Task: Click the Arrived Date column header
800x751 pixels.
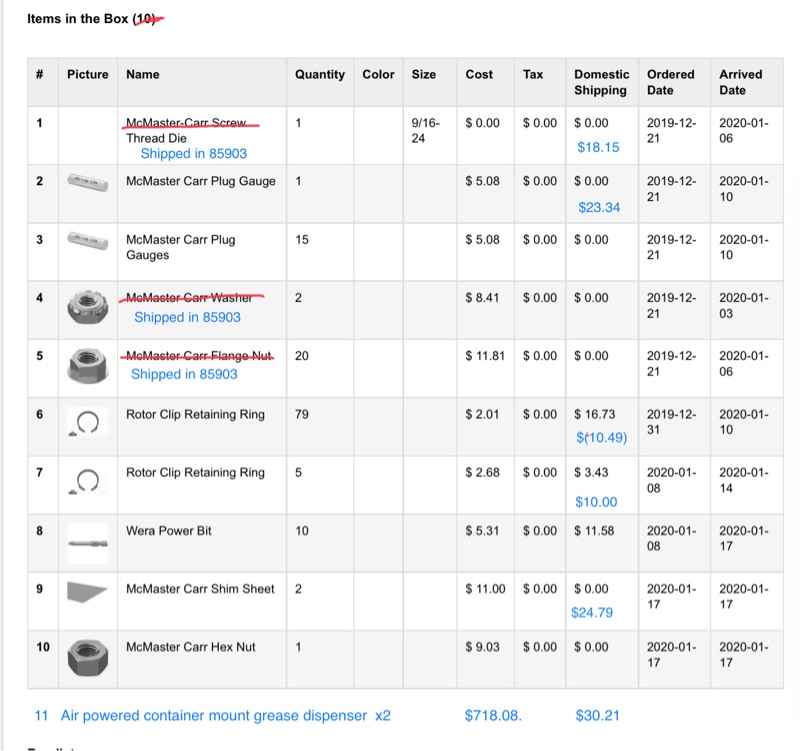Action: (740, 82)
